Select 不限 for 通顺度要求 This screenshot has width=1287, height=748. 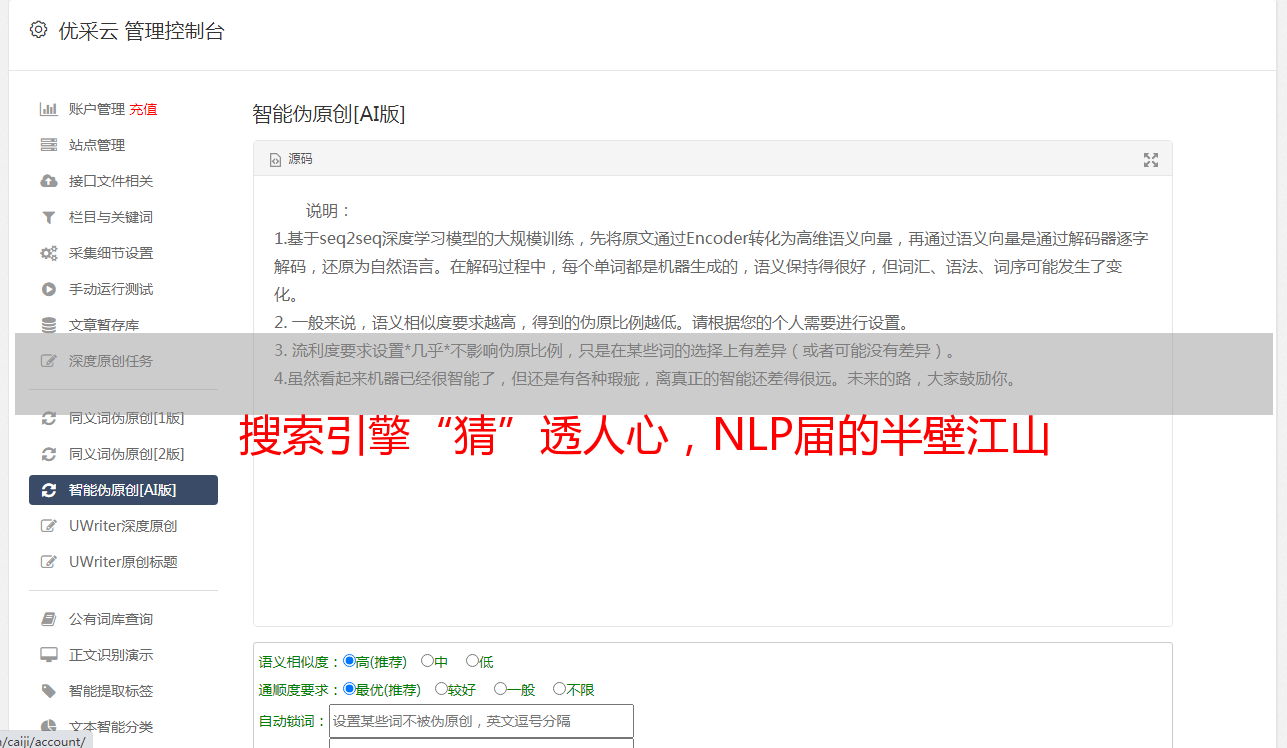pyautogui.click(x=559, y=689)
